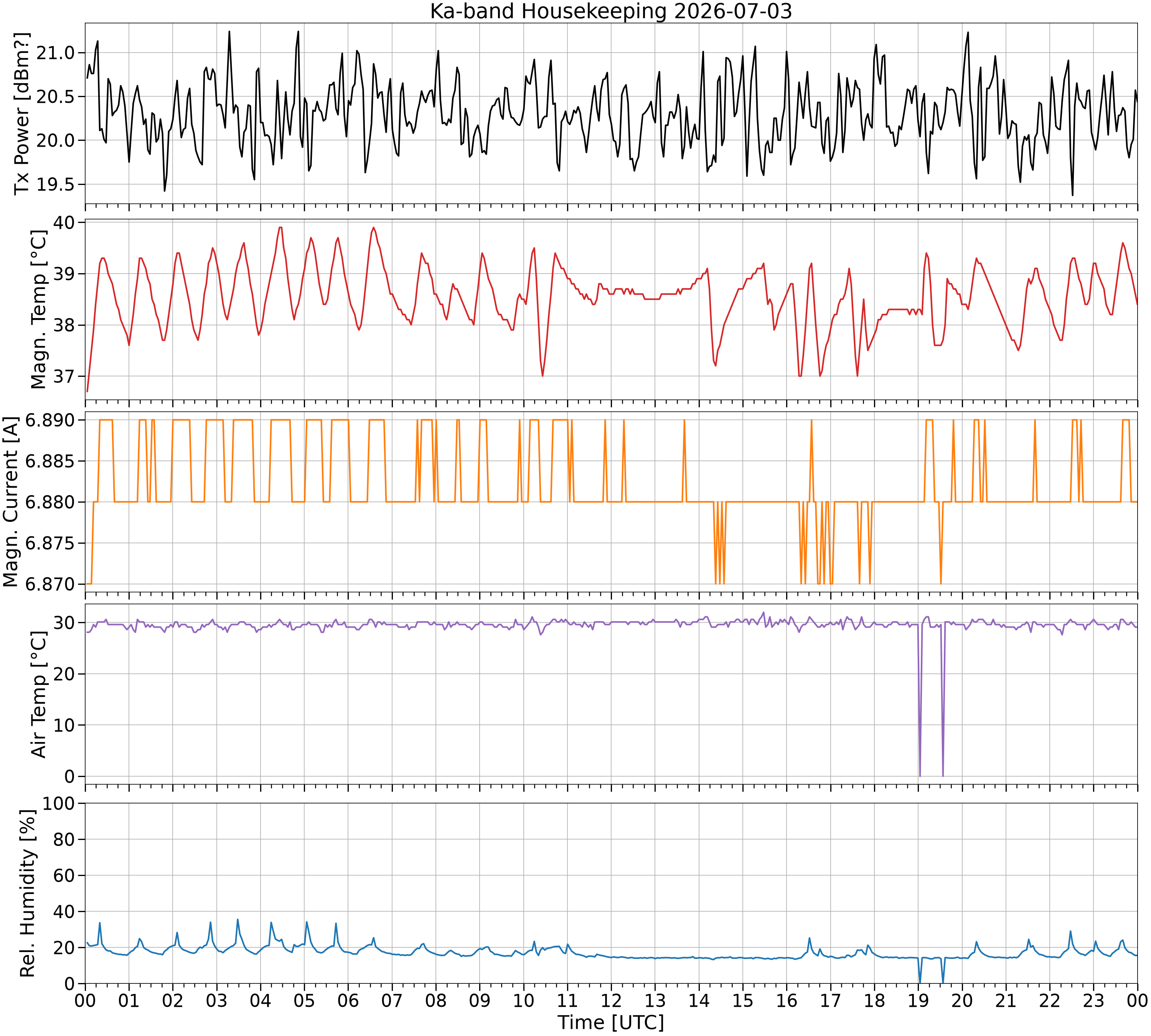
Task: Click the 100 tick on humidity axis
Action: pyautogui.click(x=59, y=804)
